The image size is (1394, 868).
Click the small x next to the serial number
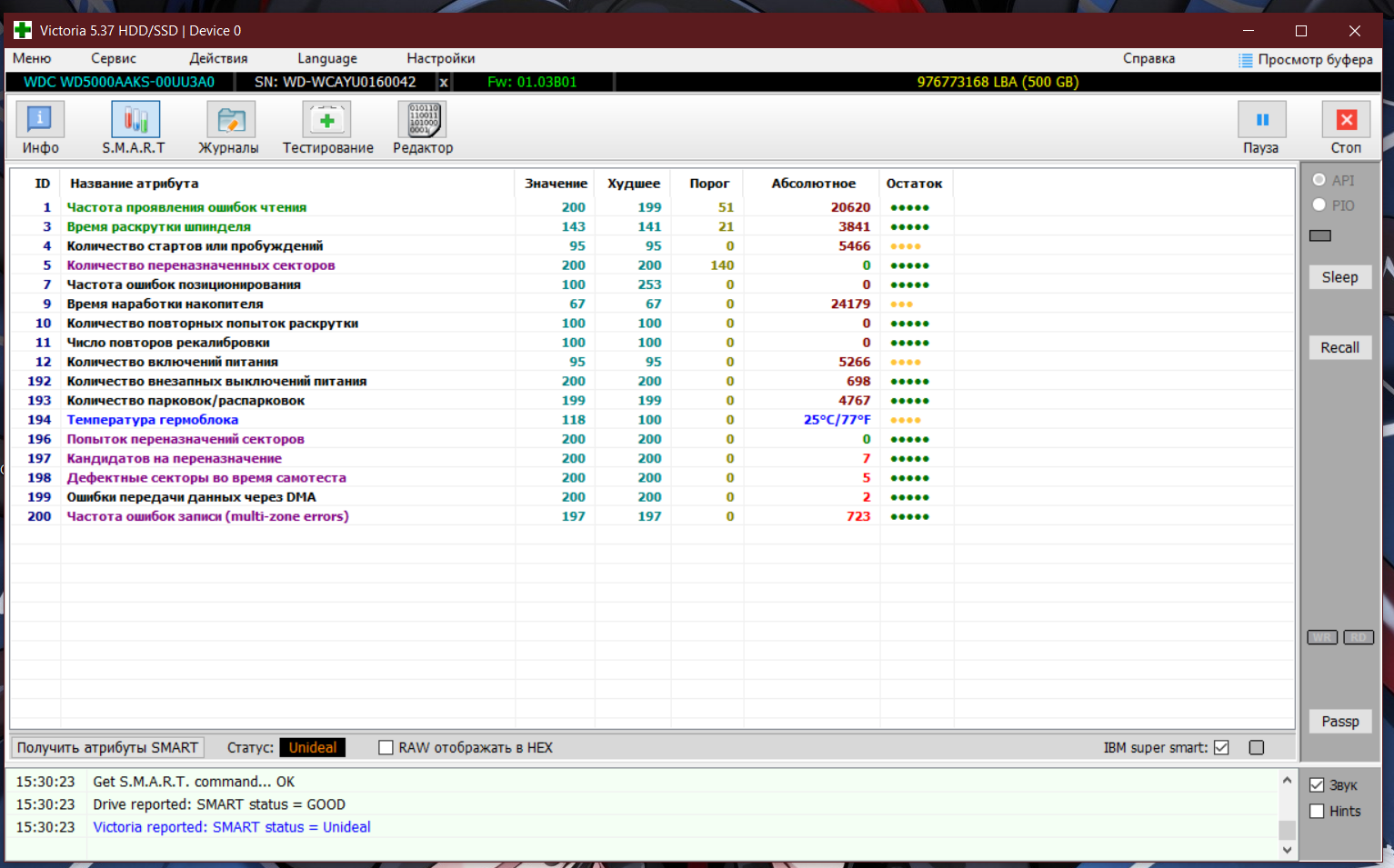click(444, 82)
